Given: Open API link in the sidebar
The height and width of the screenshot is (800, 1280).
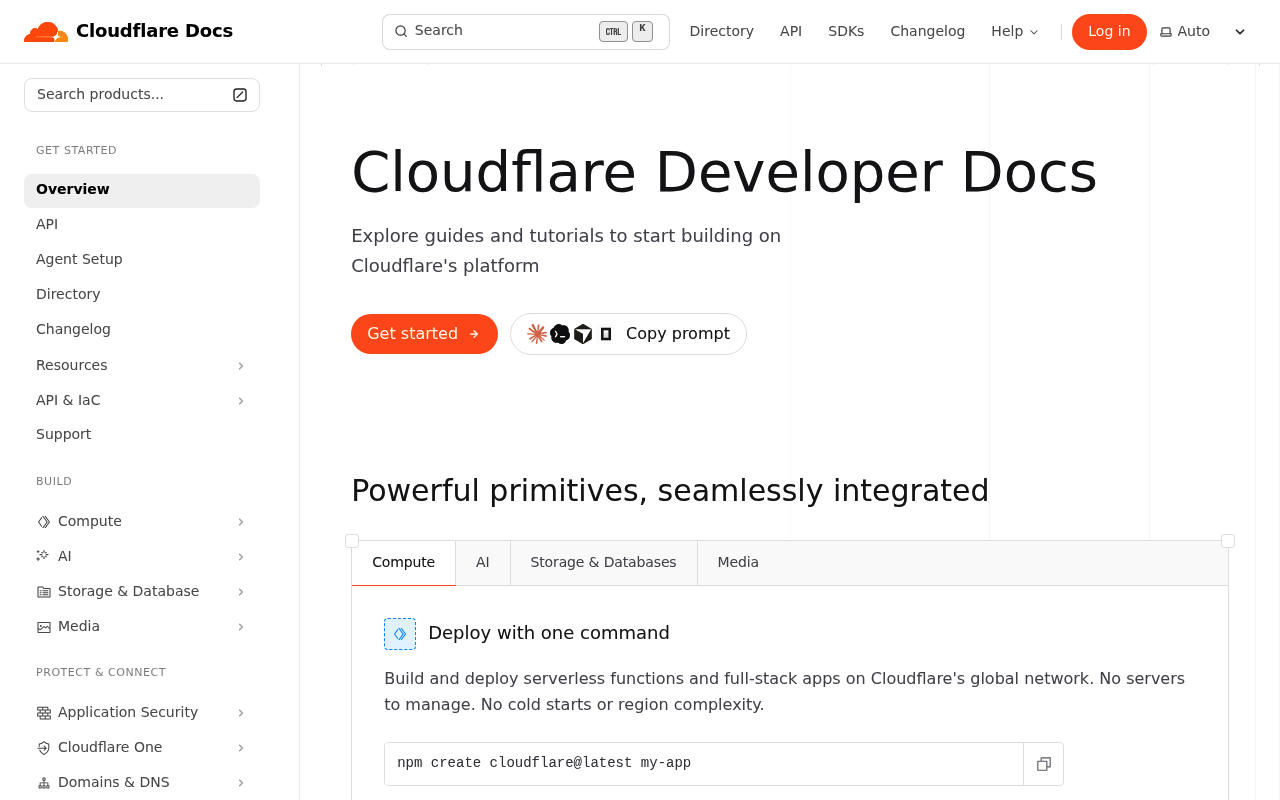Looking at the screenshot, I should 142,225.
